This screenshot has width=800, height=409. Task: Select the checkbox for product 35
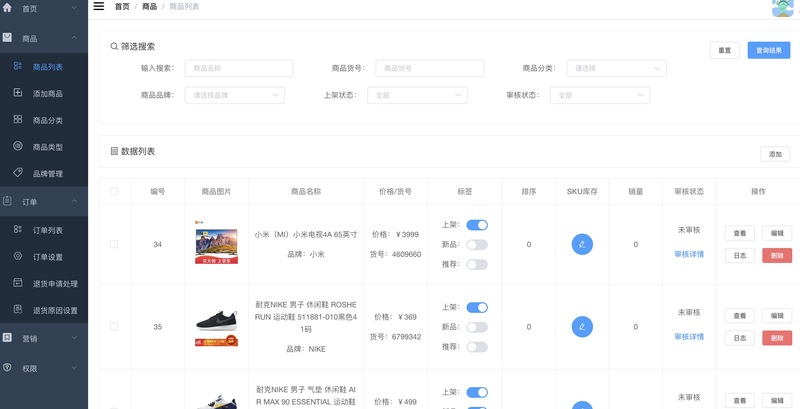(x=114, y=326)
